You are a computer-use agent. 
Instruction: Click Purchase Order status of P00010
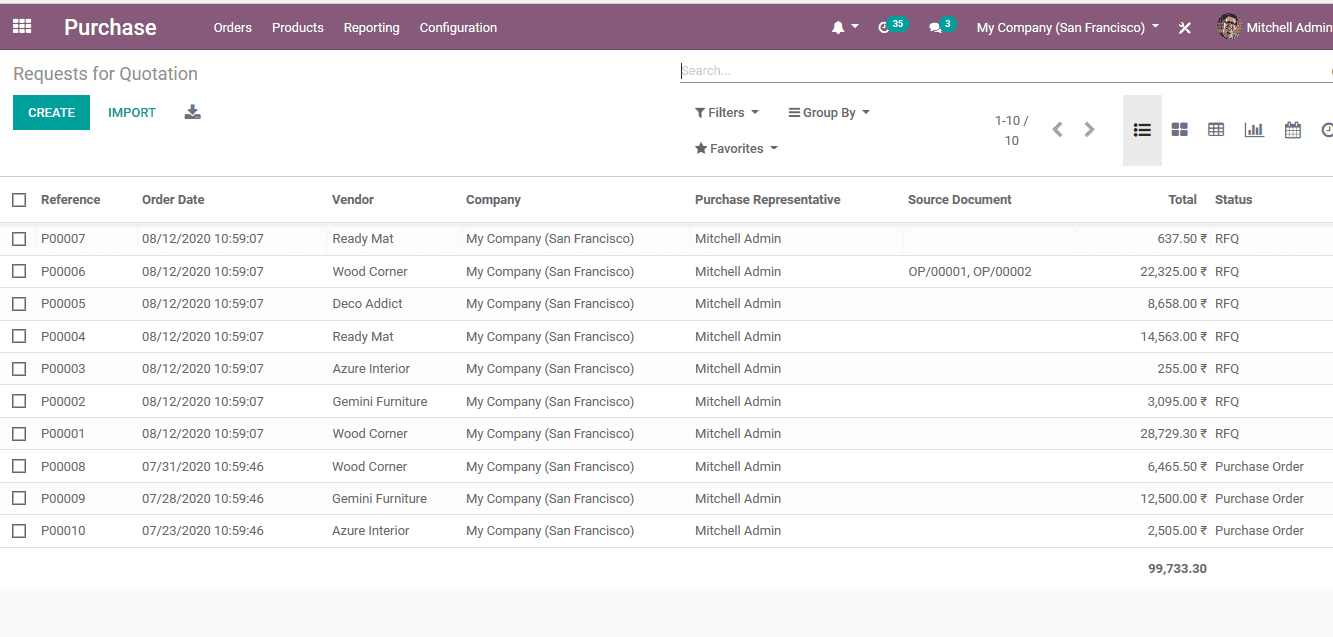(x=1259, y=531)
